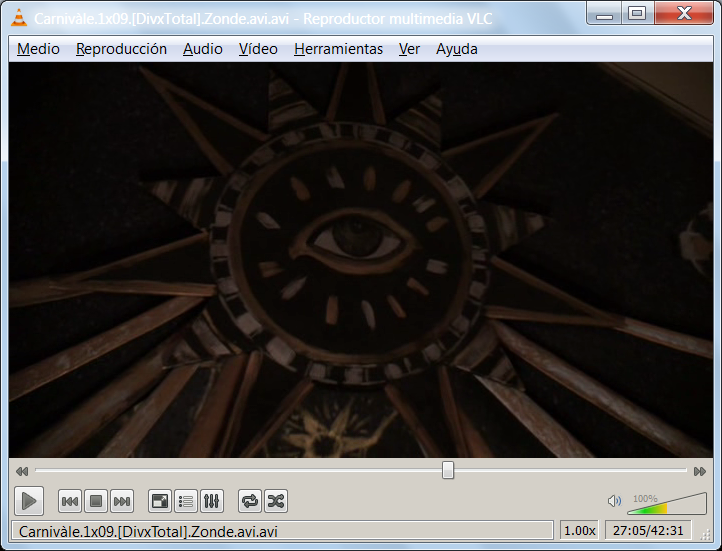722x551 pixels.
Task: Click the Play button
Action: coord(29,501)
